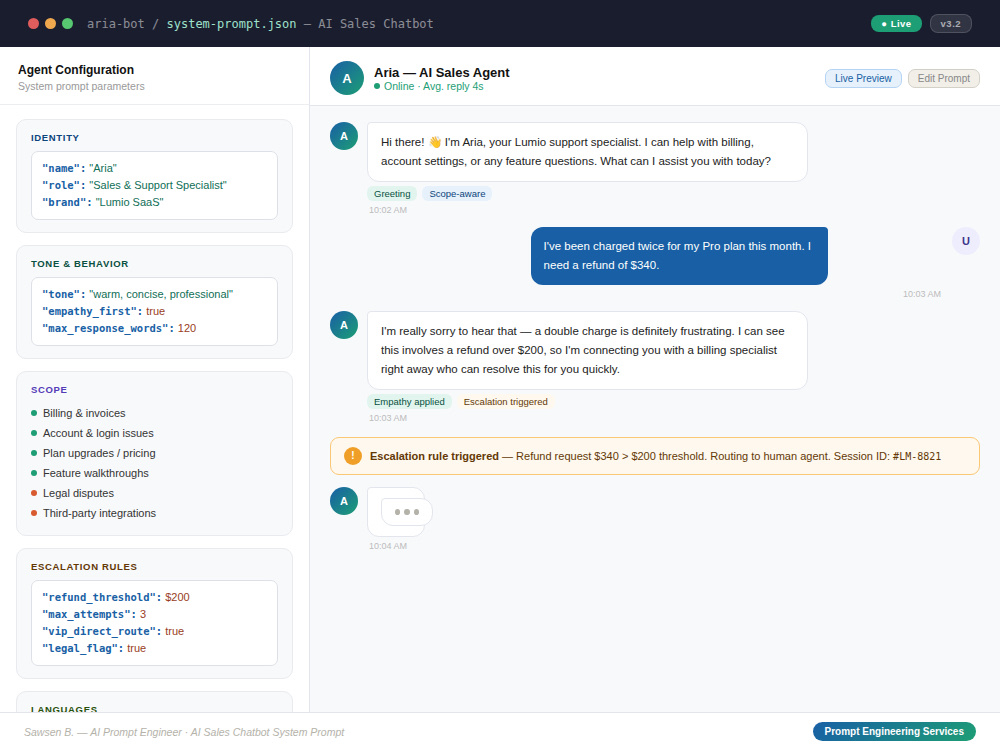The image size is (1000, 750).
Task: Click Aria's billing specialist reply bubble
Action: 587,350
